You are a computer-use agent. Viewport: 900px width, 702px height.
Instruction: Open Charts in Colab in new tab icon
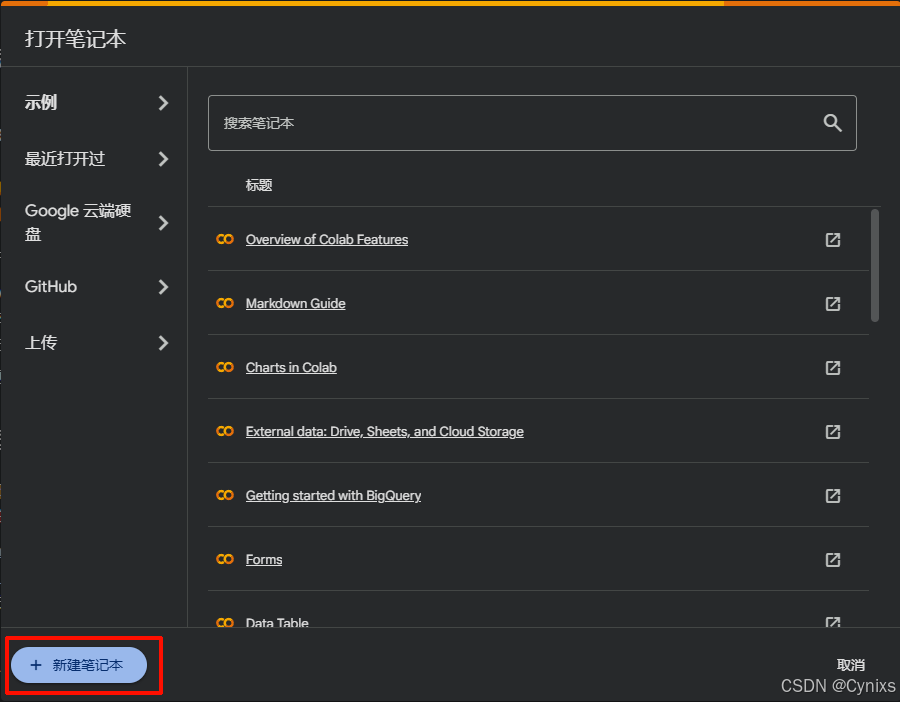(x=833, y=368)
